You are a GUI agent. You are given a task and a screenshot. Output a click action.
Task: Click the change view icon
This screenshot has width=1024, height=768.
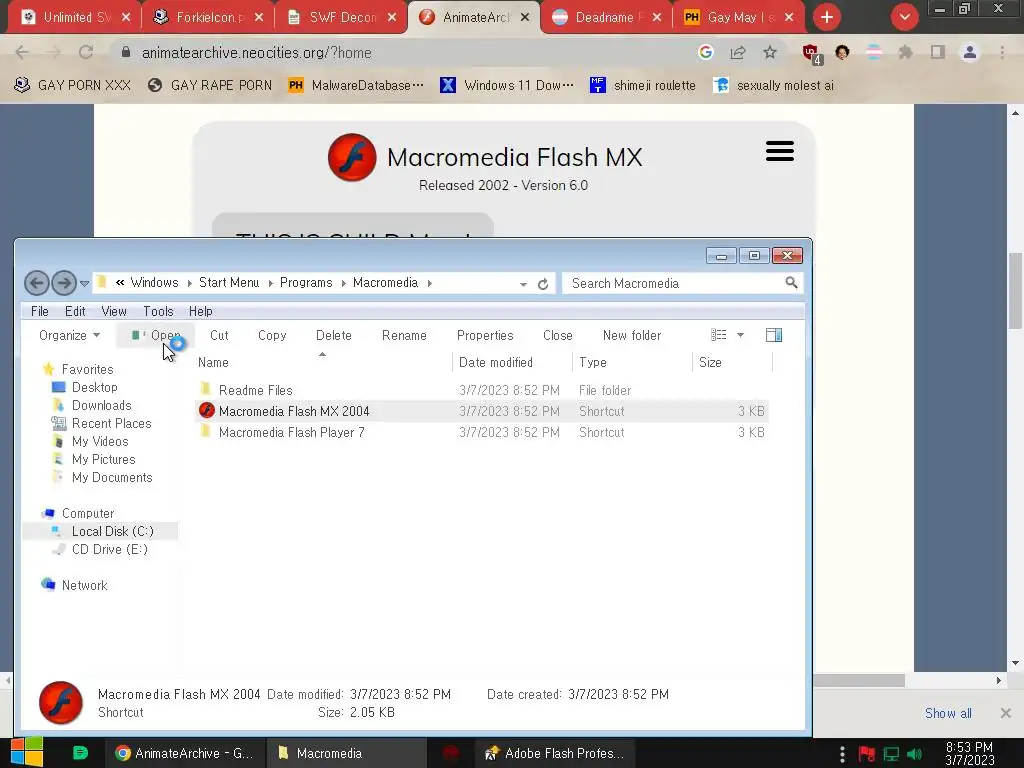pos(718,335)
